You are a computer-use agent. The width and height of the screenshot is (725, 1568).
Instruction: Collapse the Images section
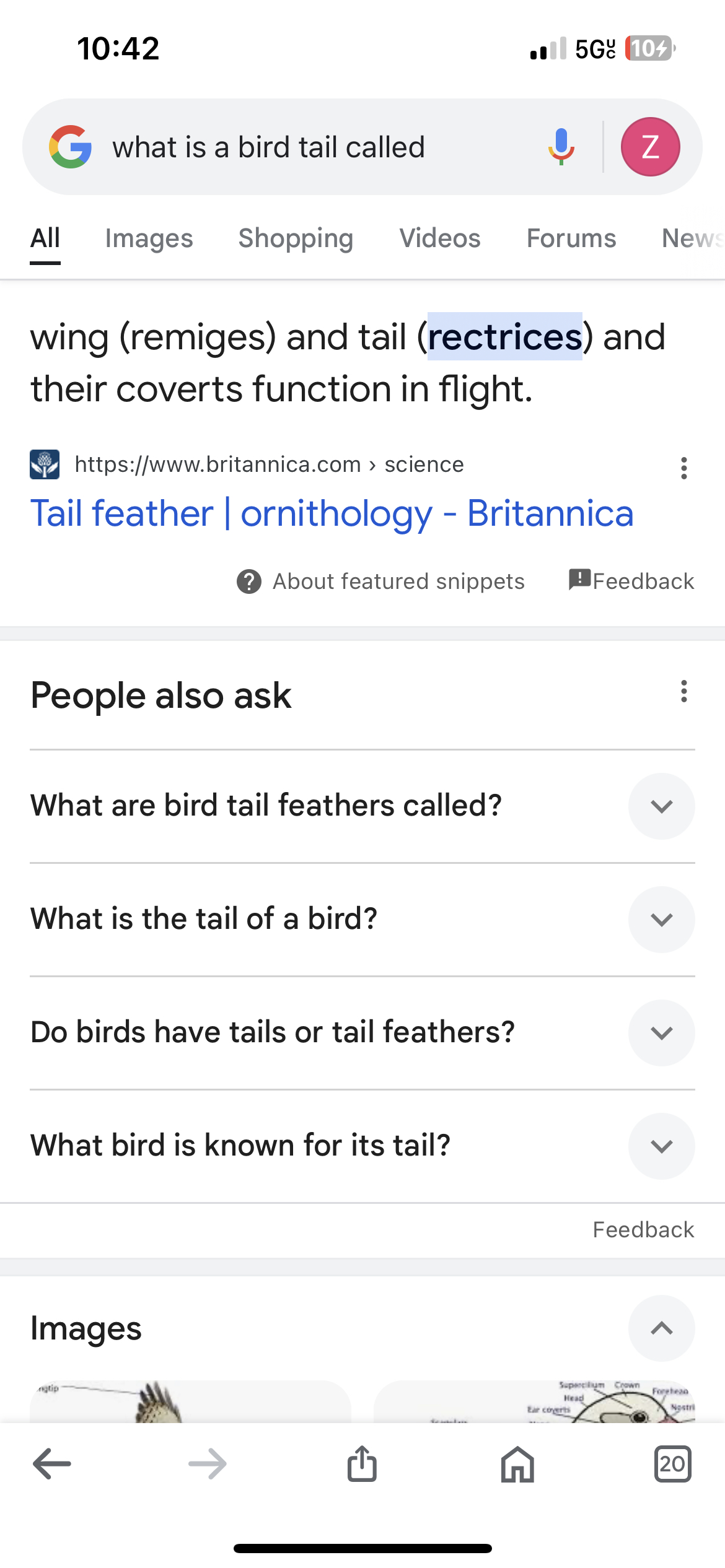(661, 1328)
